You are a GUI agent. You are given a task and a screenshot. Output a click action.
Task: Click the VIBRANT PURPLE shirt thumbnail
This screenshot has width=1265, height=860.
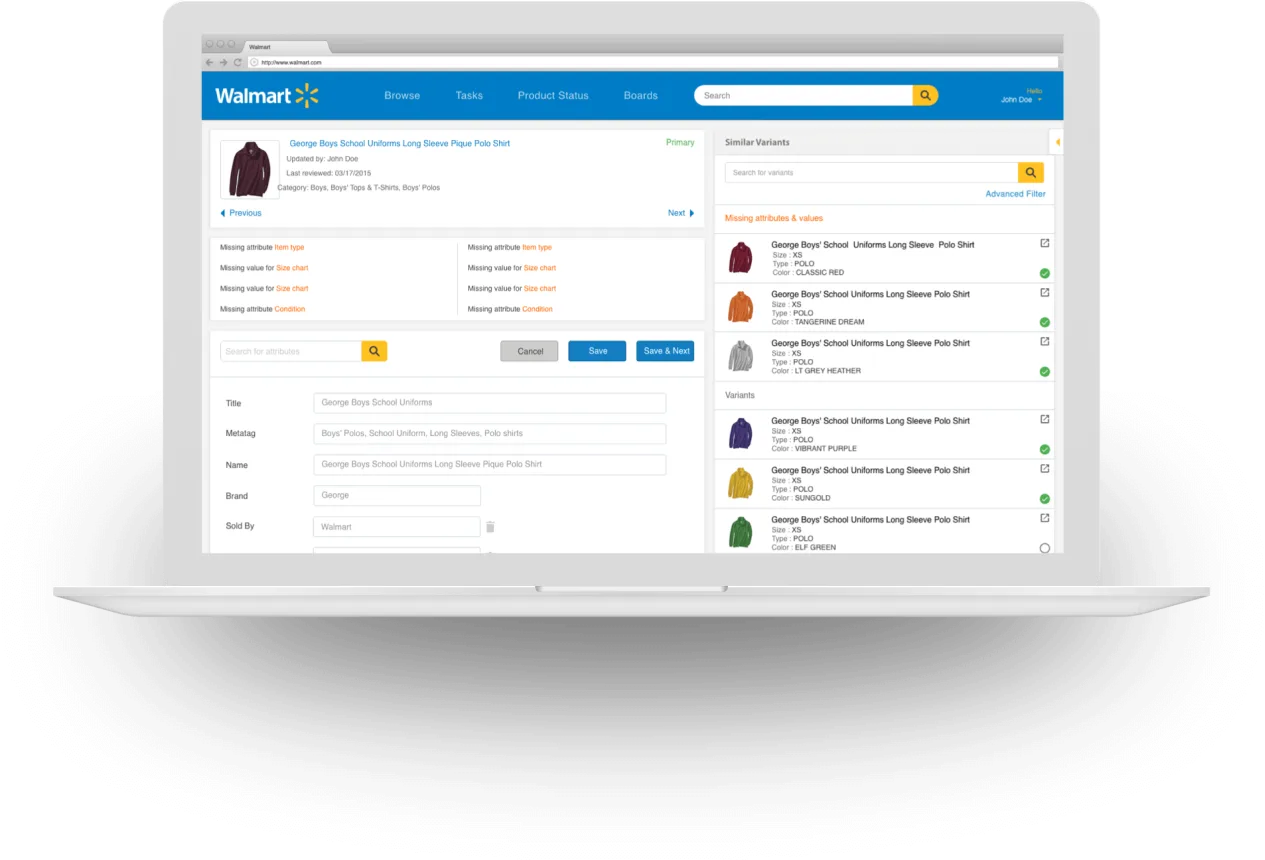[x=740, y=434]
